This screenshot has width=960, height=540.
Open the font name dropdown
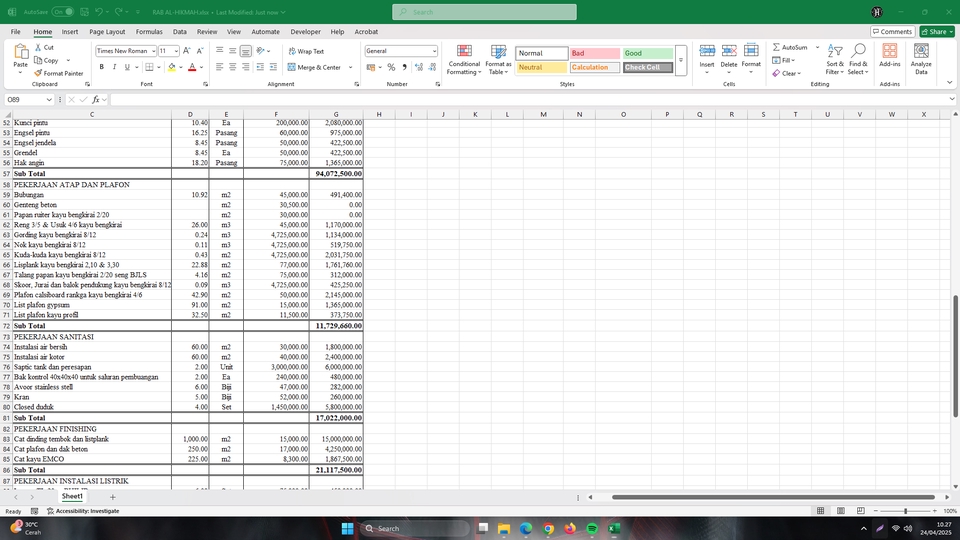153,51
